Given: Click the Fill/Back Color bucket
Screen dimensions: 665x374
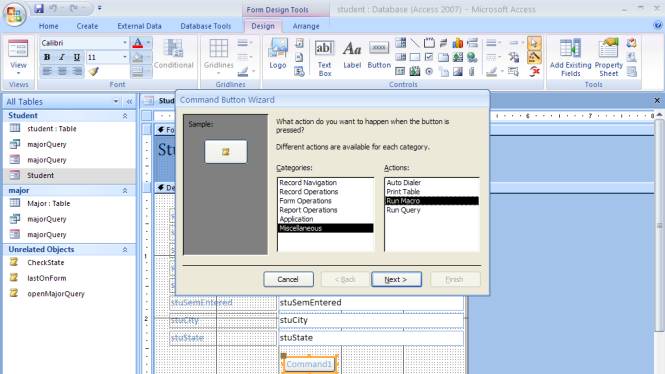Looking at the screenshot, I should click(138, 57).
